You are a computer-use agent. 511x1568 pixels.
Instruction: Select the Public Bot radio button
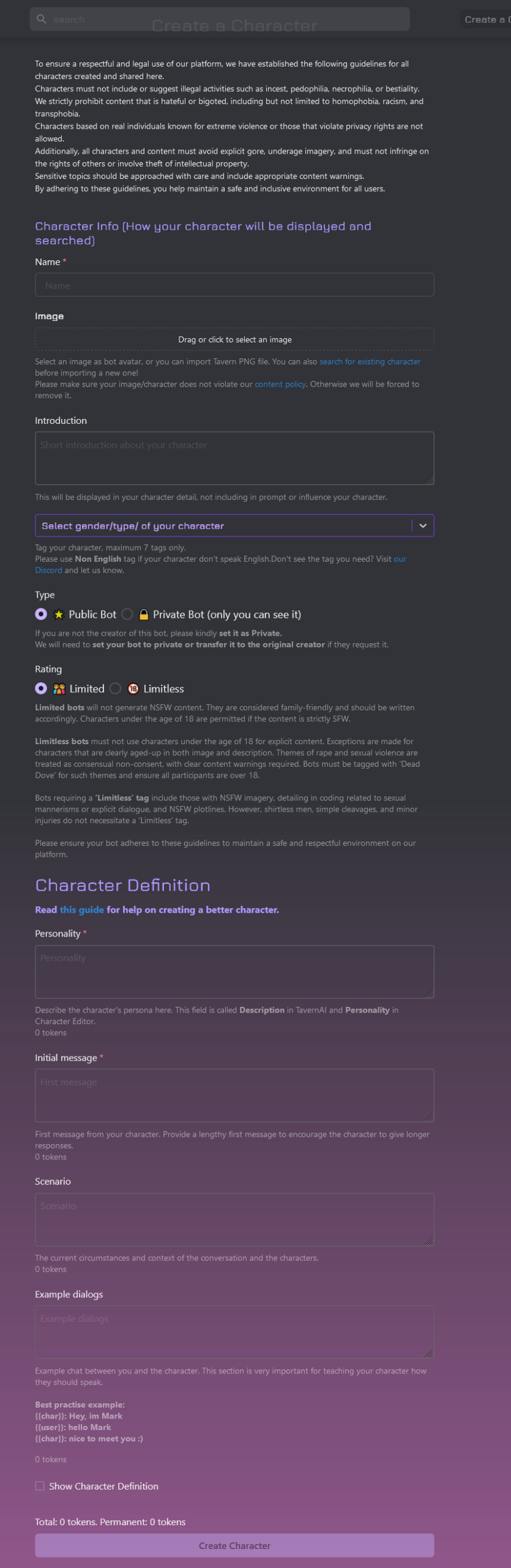click(41, 614)
